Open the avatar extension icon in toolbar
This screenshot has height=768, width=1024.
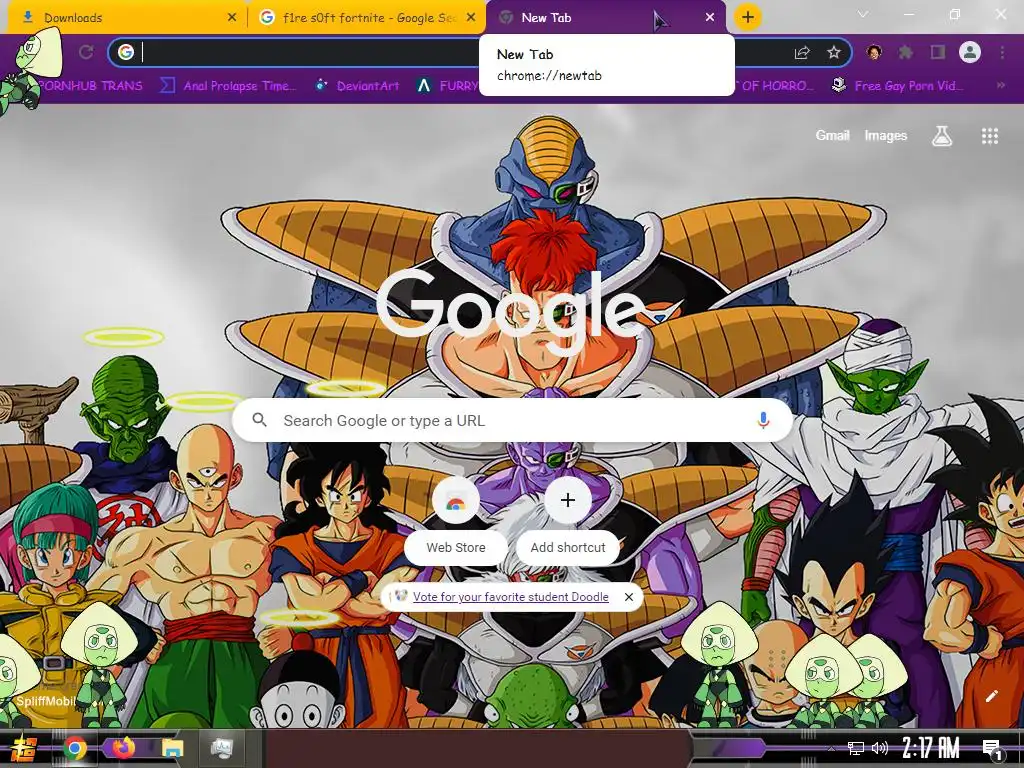click(874, 52)
